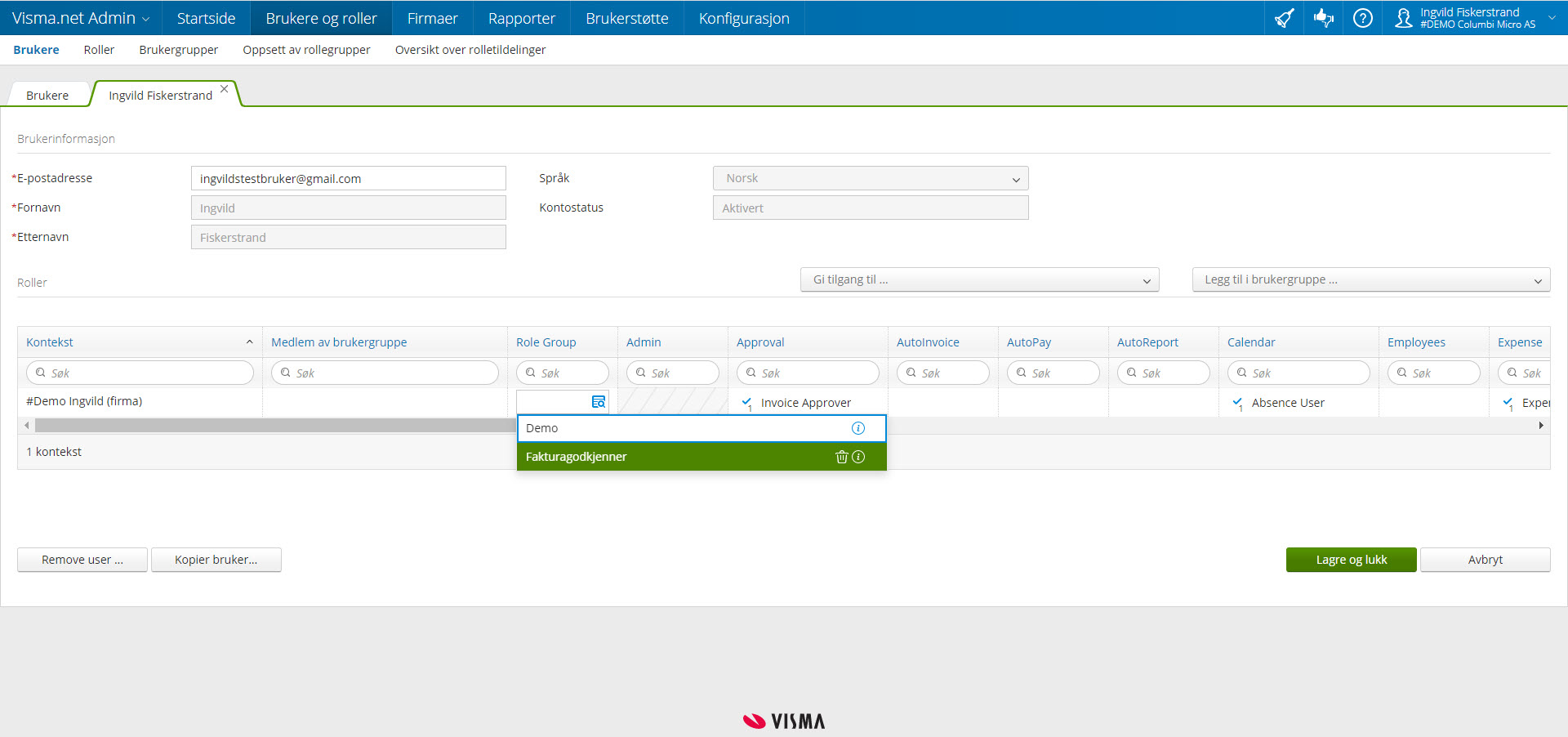1568x737 pixels.
Task: Select Demo in role group list
Action: click(x=702, y=428)
